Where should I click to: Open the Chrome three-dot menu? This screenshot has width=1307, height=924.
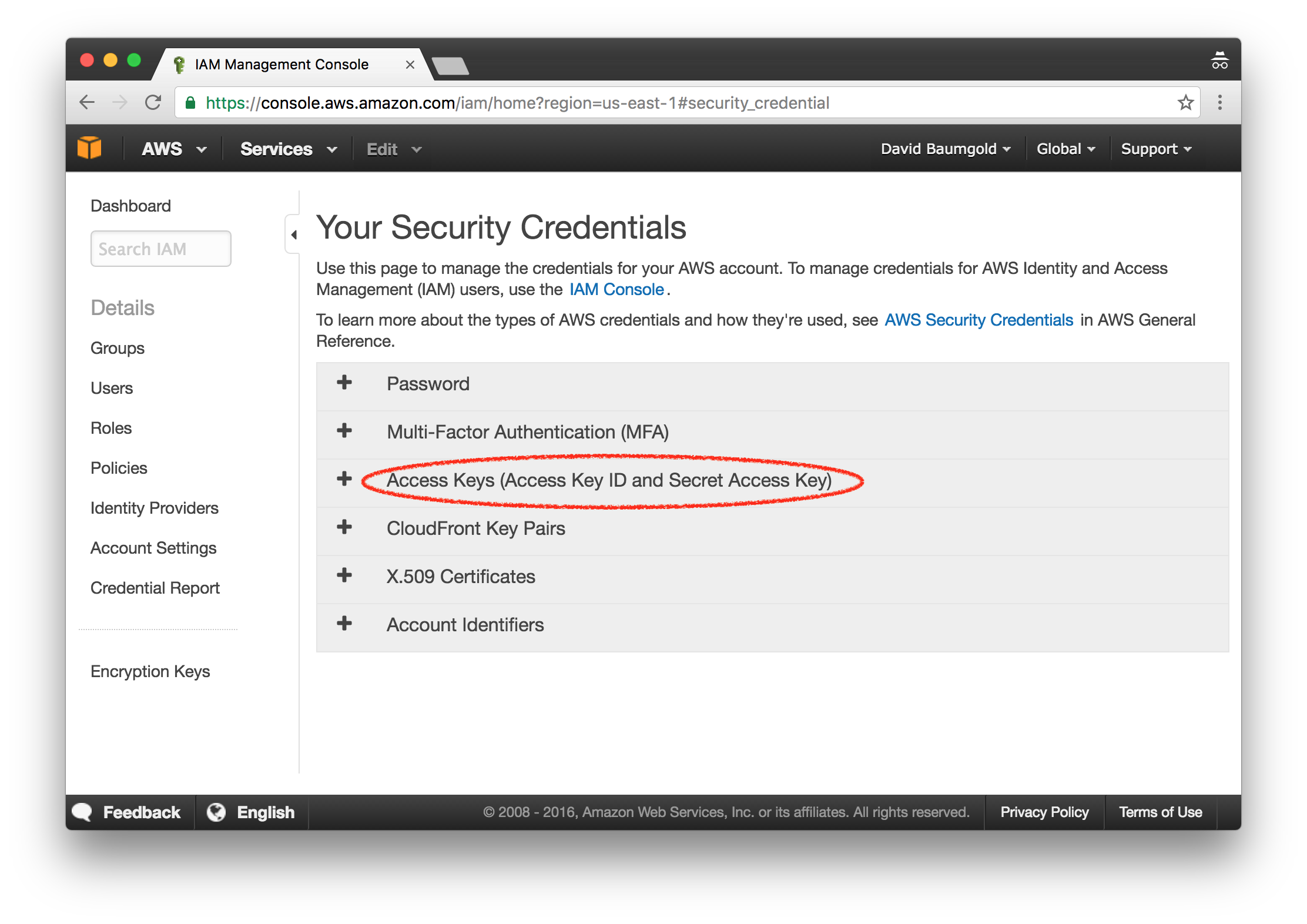click(x=1220, y=102)
